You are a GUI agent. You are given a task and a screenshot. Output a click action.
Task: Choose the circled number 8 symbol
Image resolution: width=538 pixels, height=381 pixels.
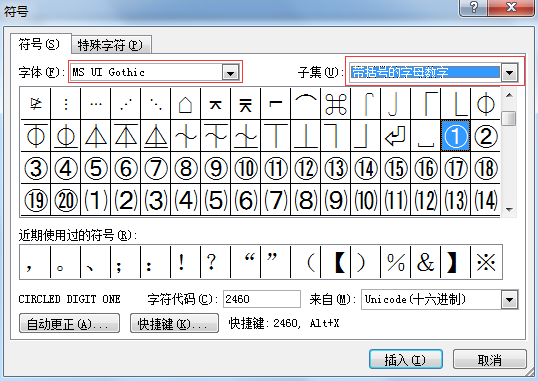186,168
